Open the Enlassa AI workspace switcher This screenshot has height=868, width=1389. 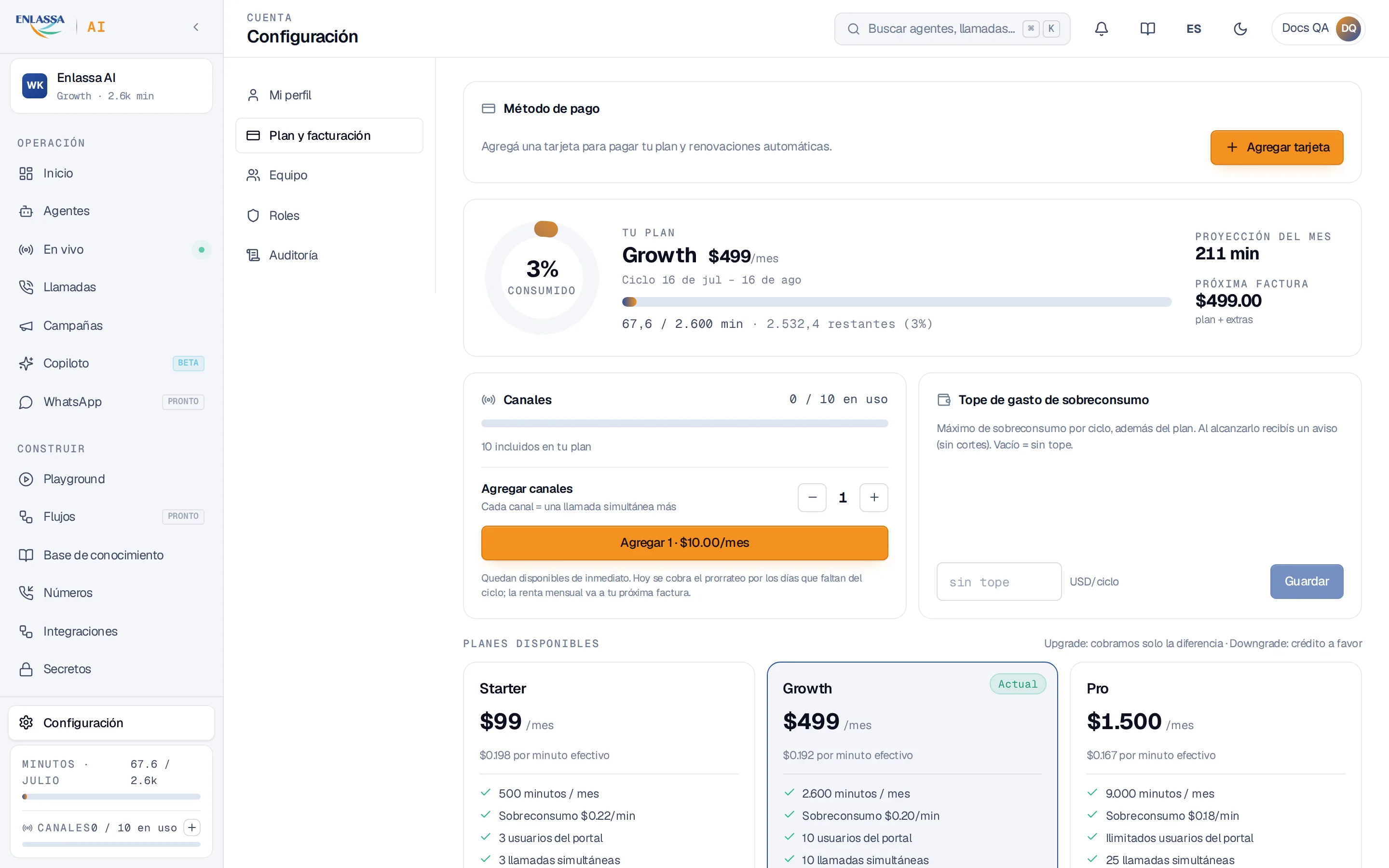(111, 86)
